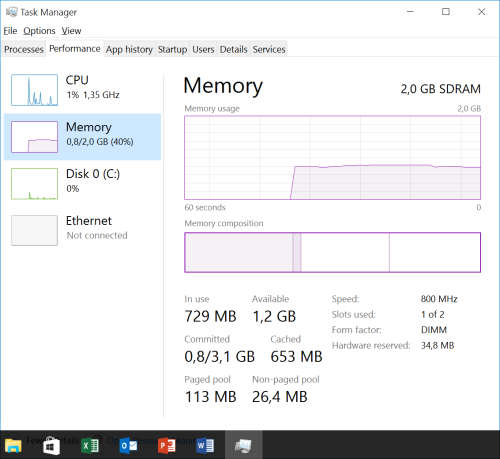Open the Startup tab
500x459 pixels.
point(172,49)
